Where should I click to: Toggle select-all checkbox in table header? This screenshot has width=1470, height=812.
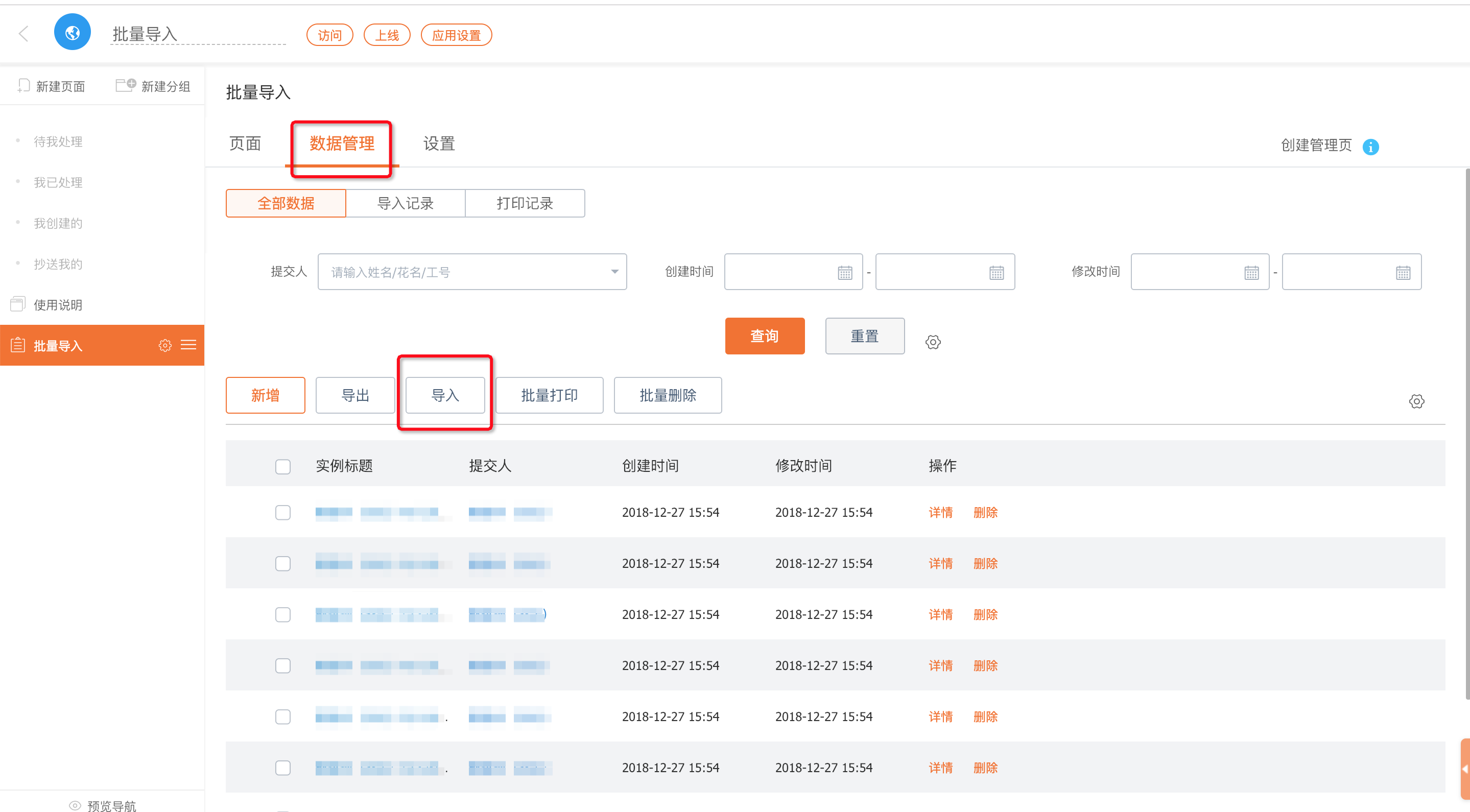tap(282, 466)
